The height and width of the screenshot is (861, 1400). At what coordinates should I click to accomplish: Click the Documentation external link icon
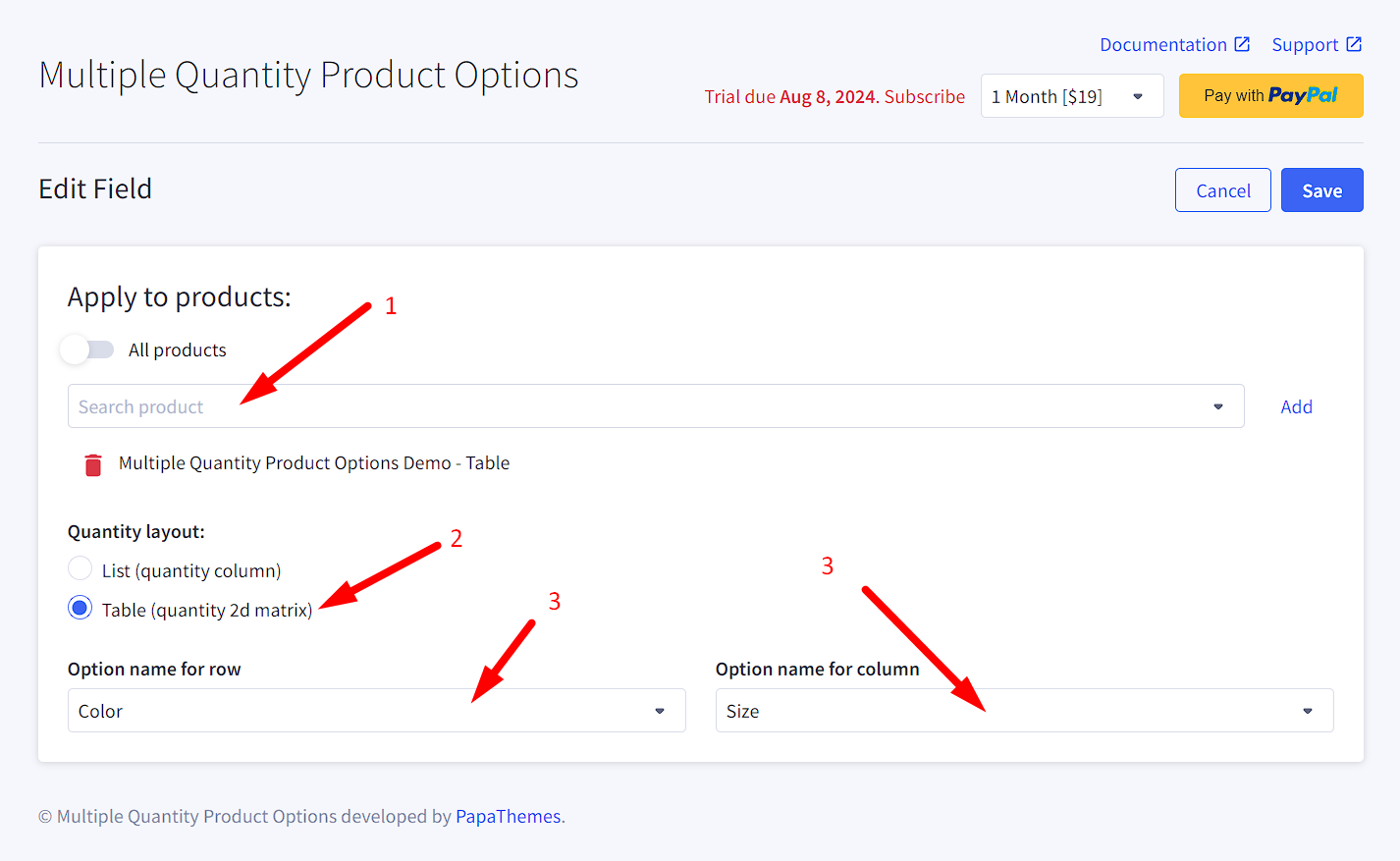point(1242,44)
